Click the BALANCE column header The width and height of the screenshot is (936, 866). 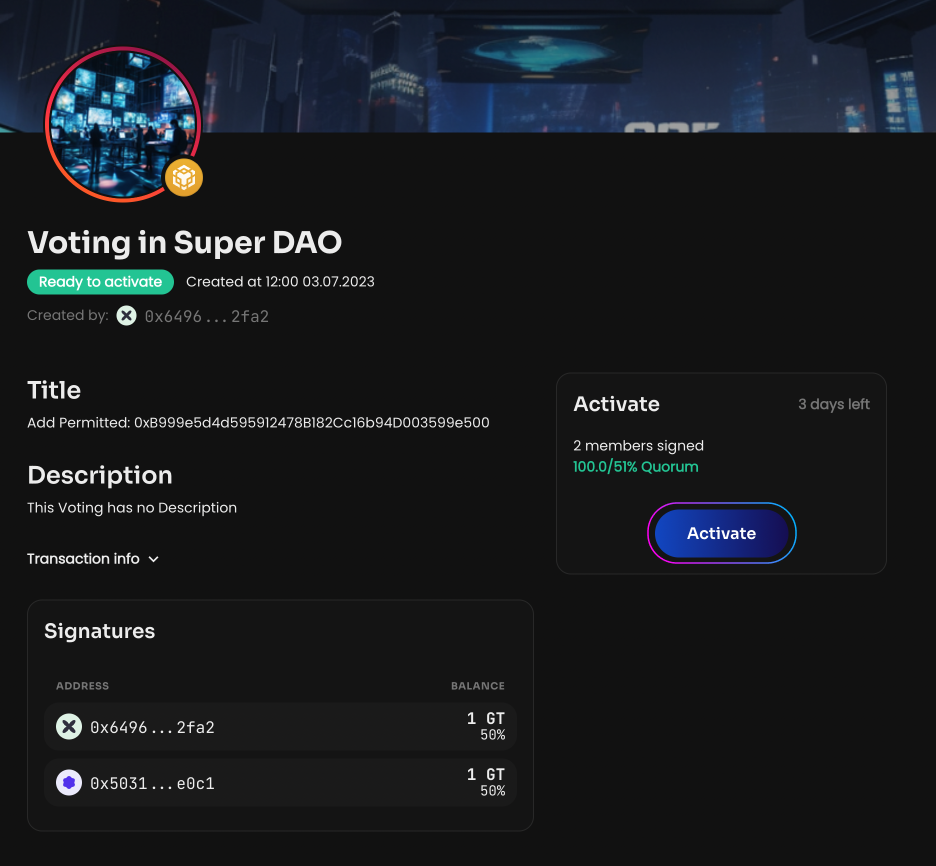pos(478,686)
